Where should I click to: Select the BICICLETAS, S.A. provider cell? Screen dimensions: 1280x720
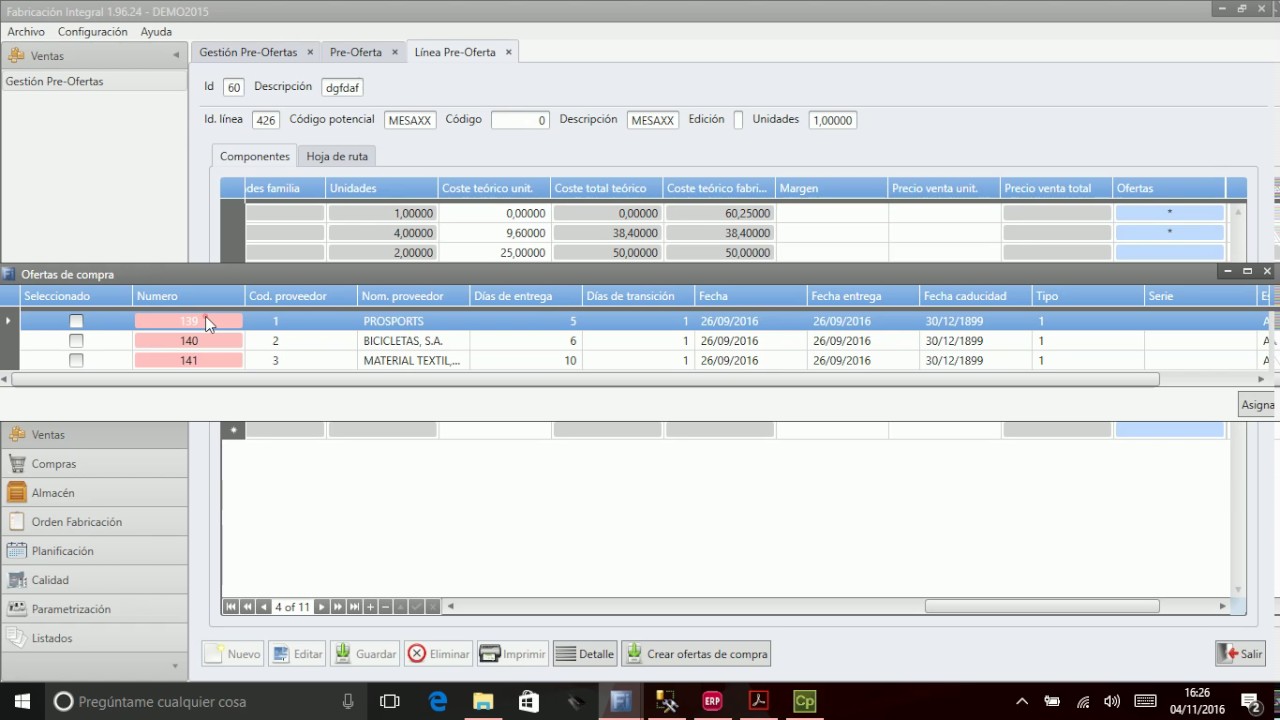(414, 341)
